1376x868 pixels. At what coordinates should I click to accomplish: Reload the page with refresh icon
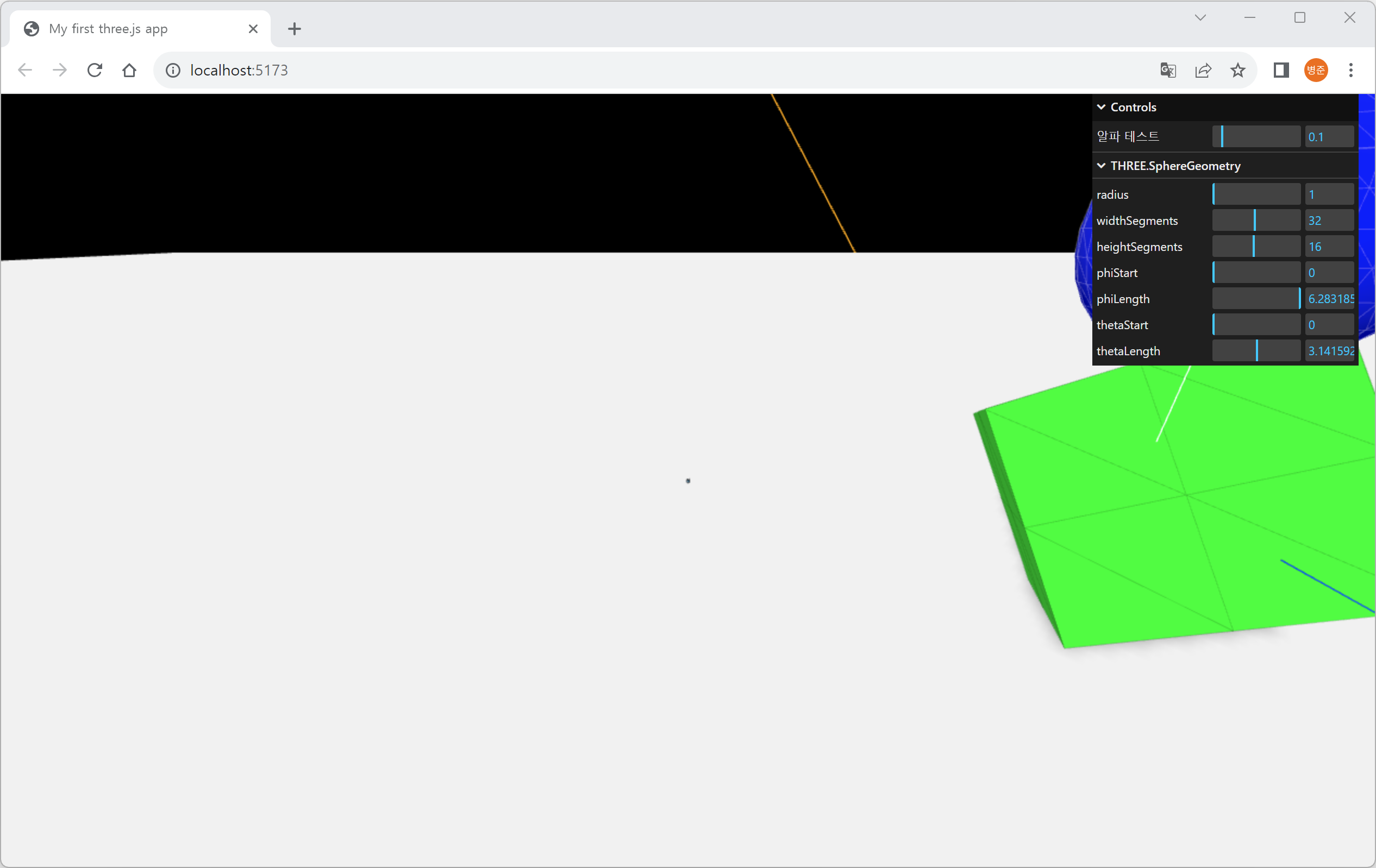click(x=95, y=70)
